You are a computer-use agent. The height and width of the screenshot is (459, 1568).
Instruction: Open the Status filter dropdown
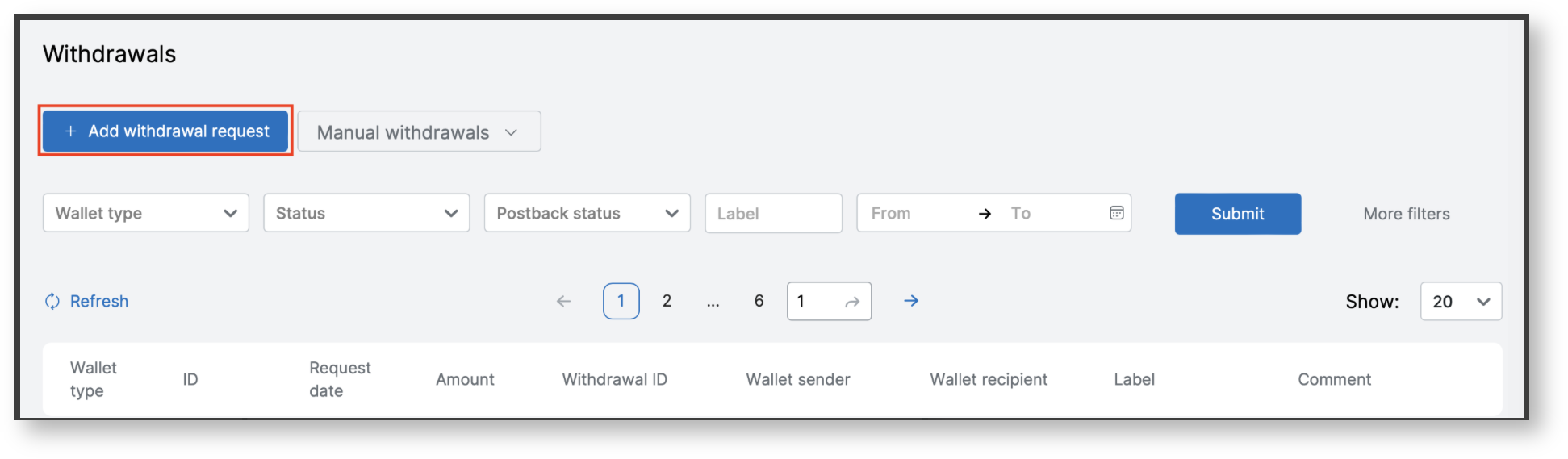pos(366,214)
